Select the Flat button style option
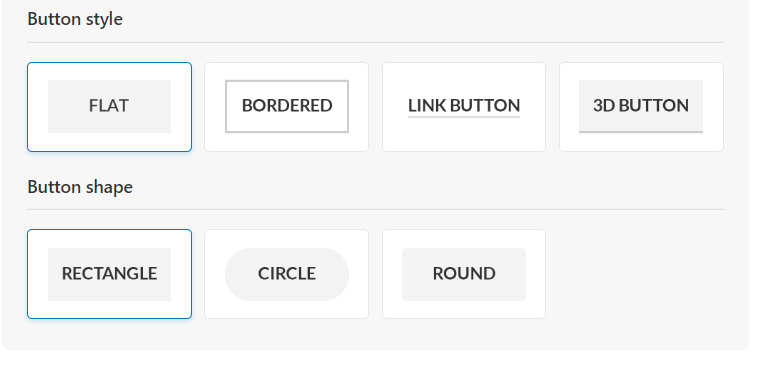This screenshot has height=376, width=764. [110, 107]
